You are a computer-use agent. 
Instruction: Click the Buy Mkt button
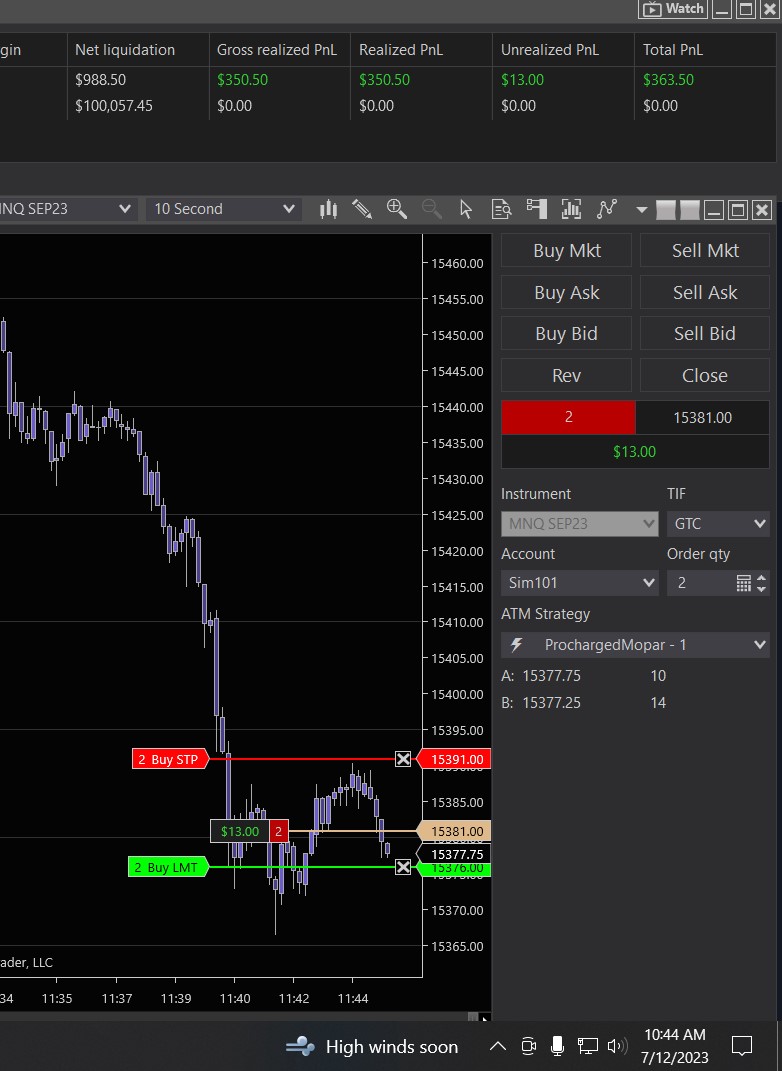566,251
